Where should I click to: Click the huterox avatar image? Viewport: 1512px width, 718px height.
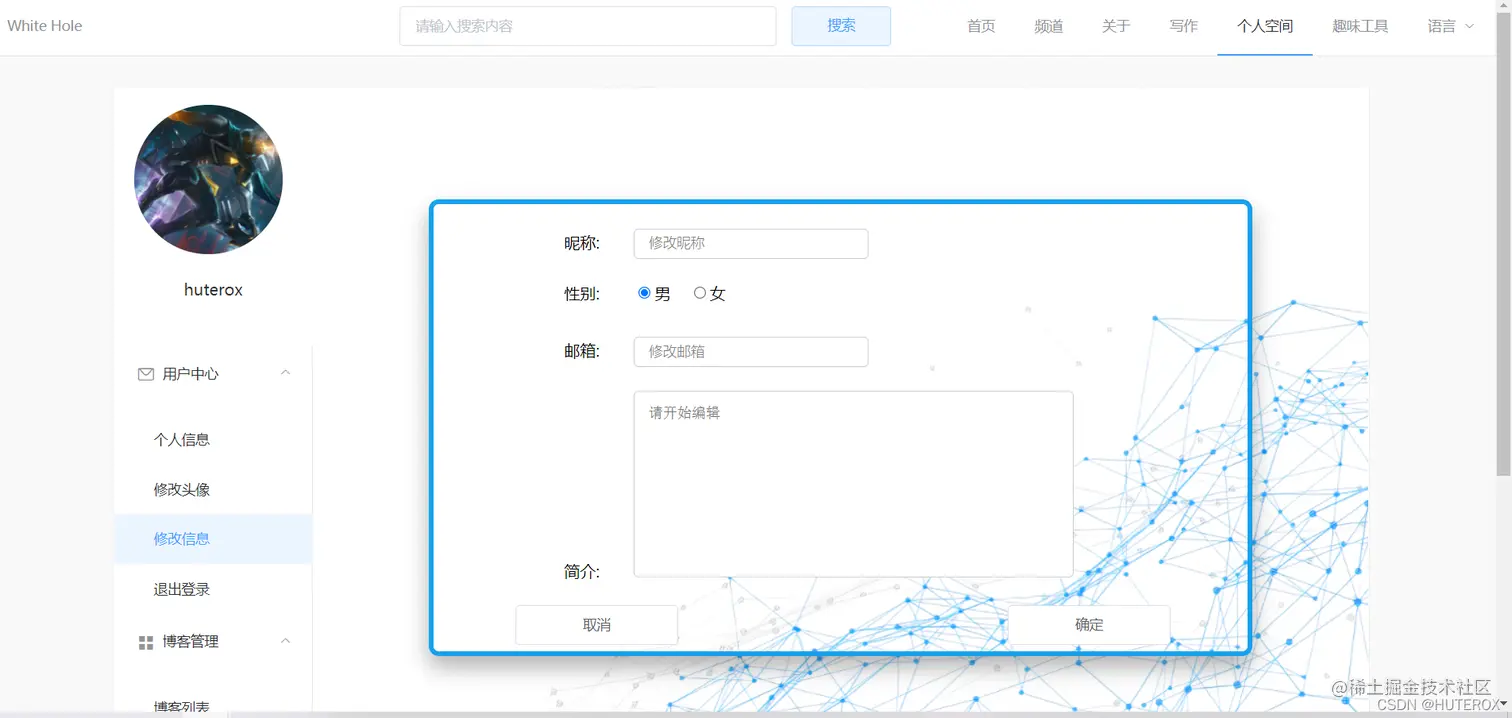click(208, 179)
